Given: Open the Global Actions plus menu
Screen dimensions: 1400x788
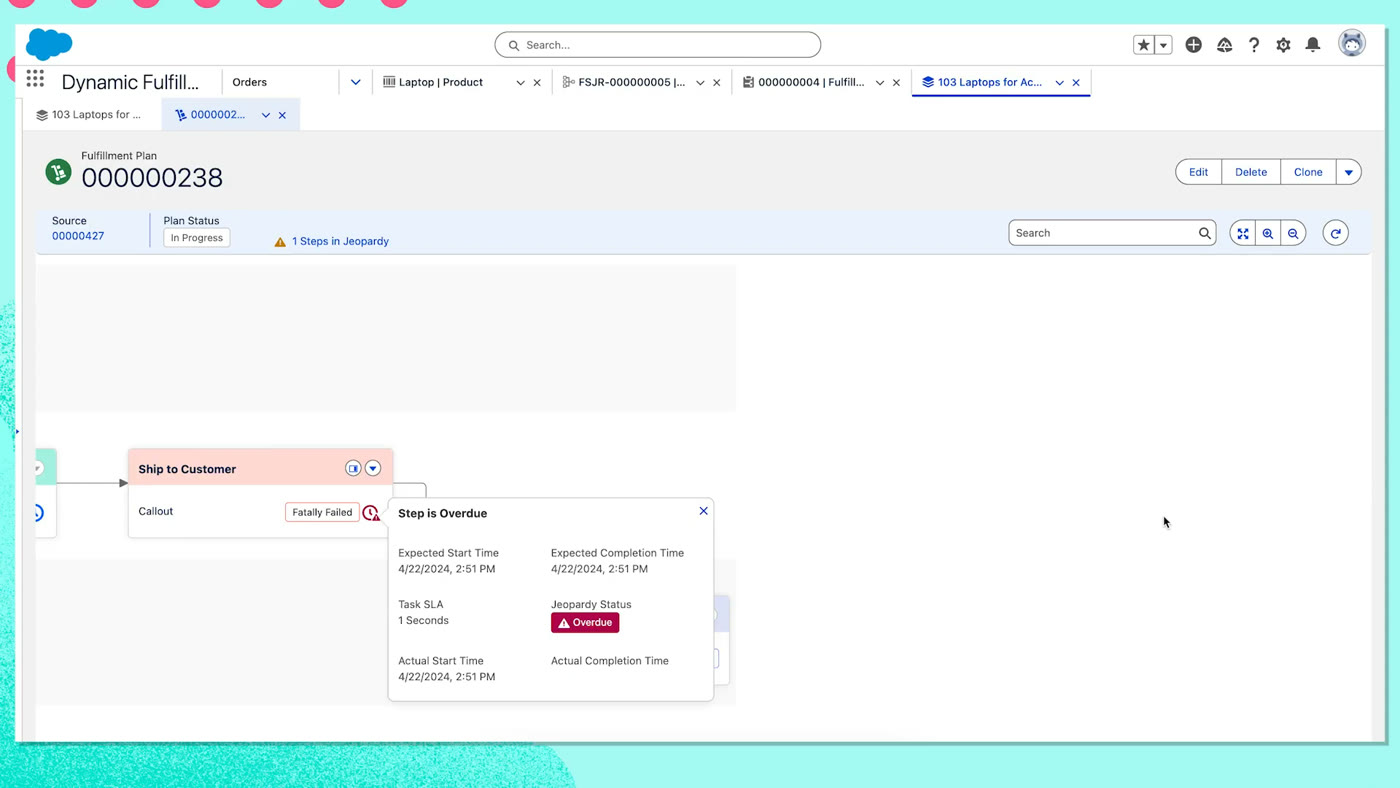Looking at the screenshot, I should pos(1193,45).
